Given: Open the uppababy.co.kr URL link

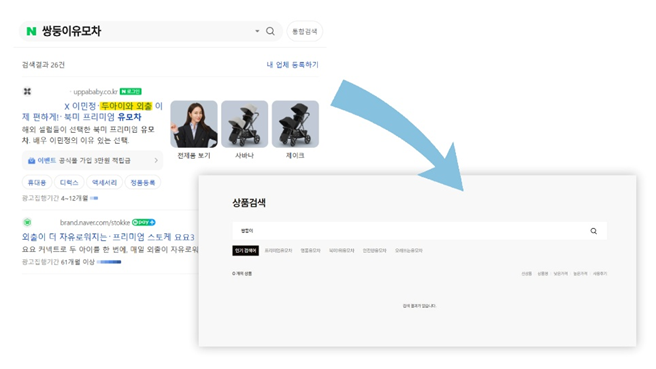Looking at the screenshot, I should pyautogui.click(x=95, y=92).
